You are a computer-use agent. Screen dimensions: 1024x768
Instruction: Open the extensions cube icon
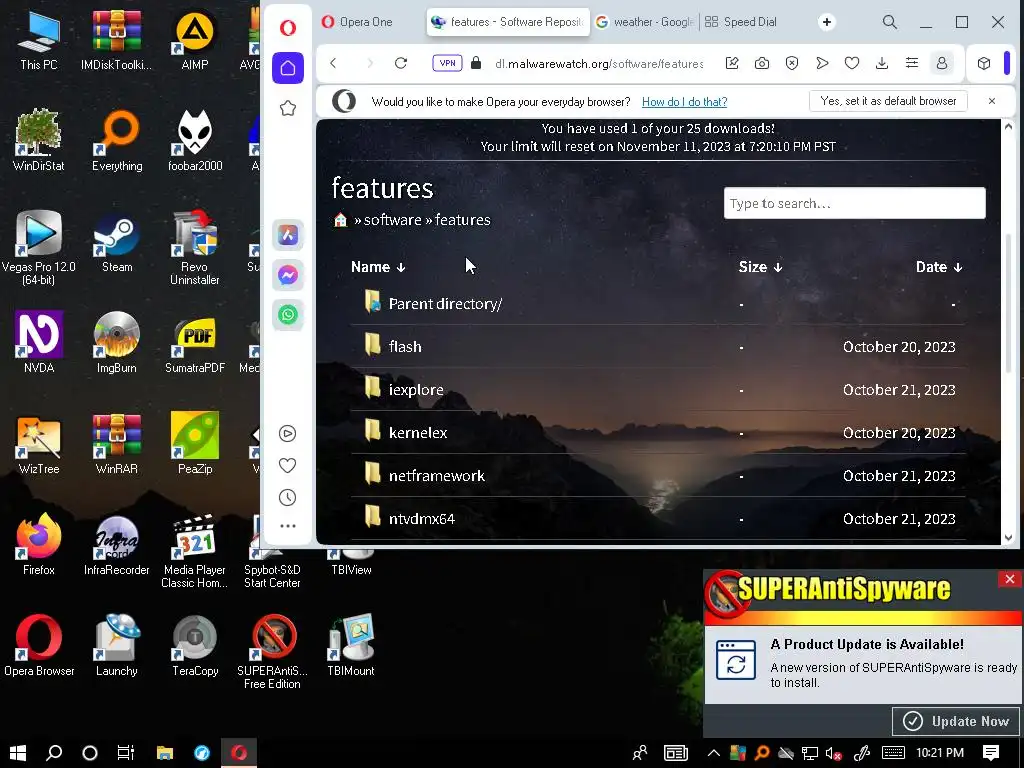coord(984,63)
